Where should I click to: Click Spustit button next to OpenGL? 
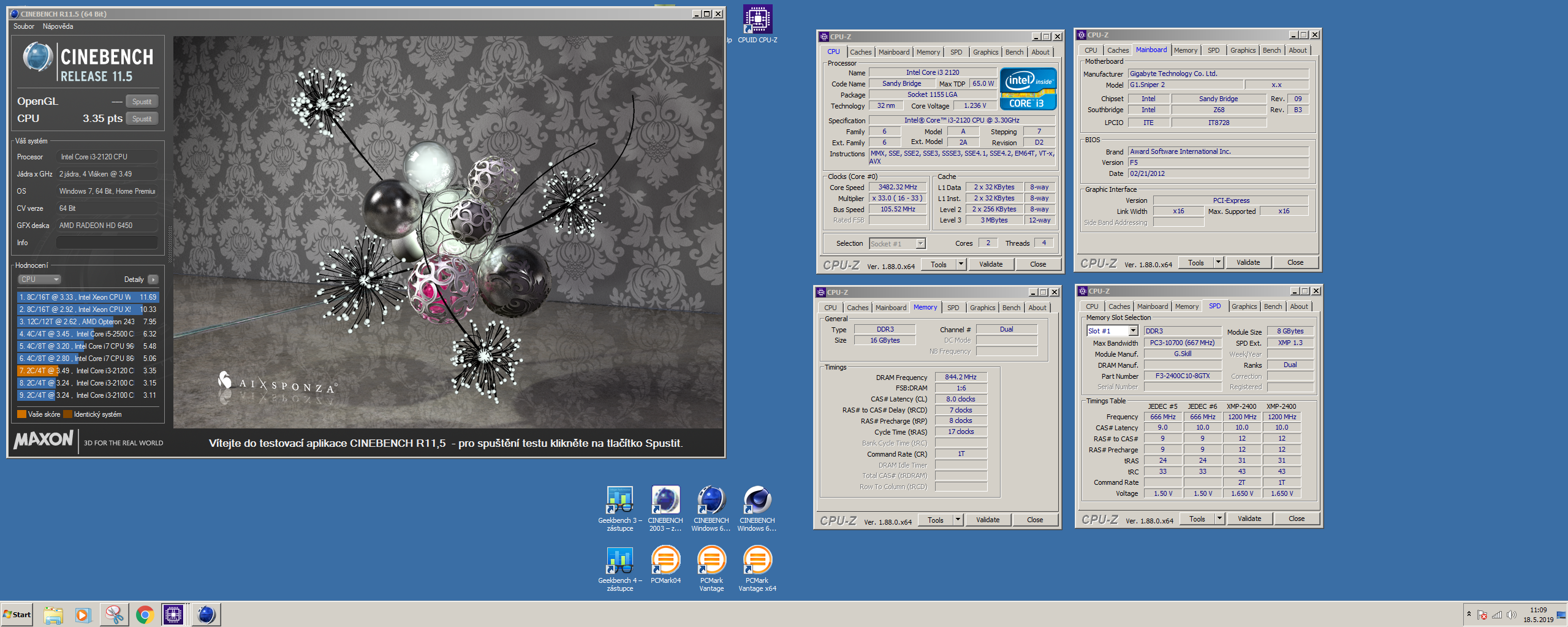142,102
